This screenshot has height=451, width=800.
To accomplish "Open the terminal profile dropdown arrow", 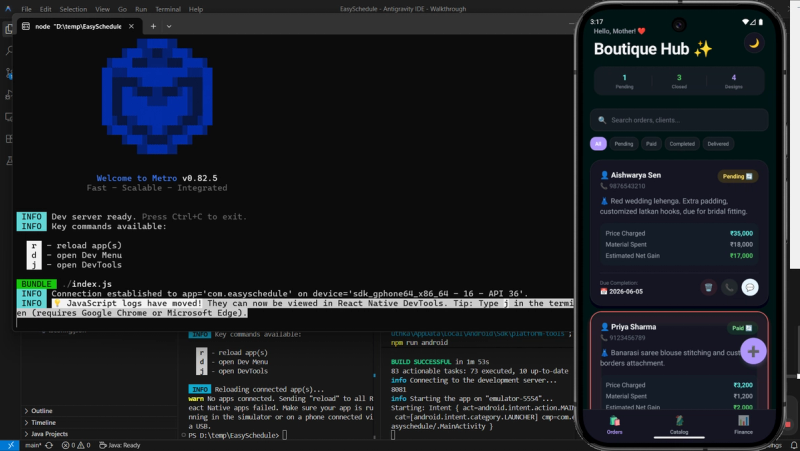I will pyautogui.click(x=169, y=26).
